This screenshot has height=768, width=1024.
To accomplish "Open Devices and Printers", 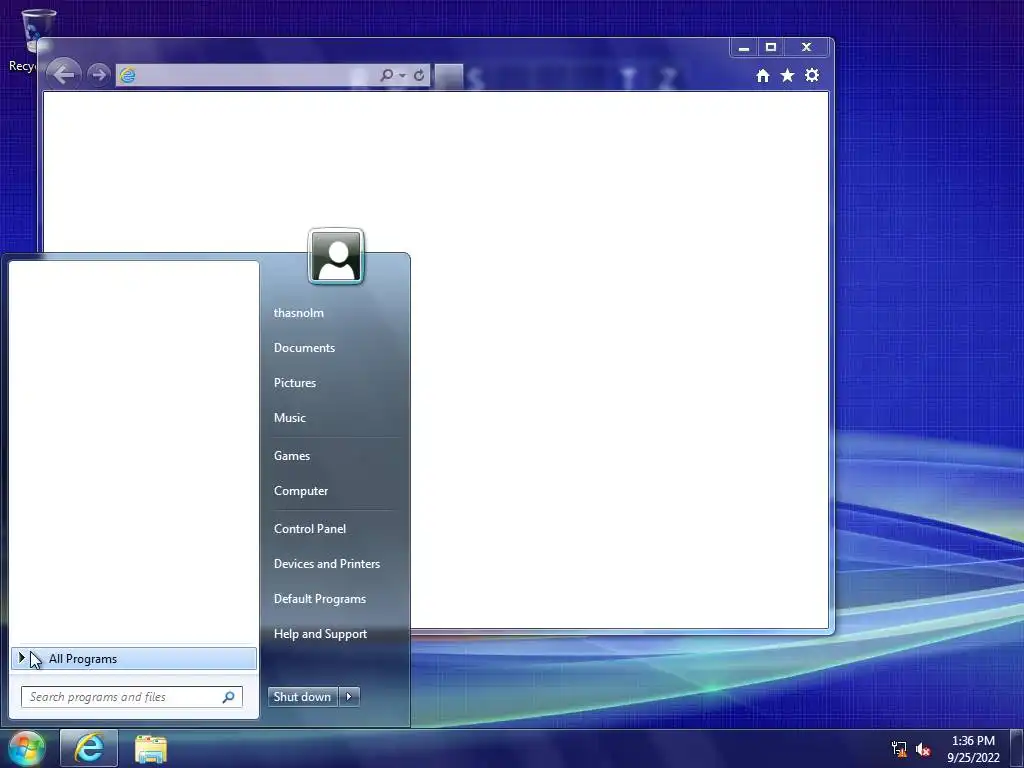I will (x=327, y=564).
